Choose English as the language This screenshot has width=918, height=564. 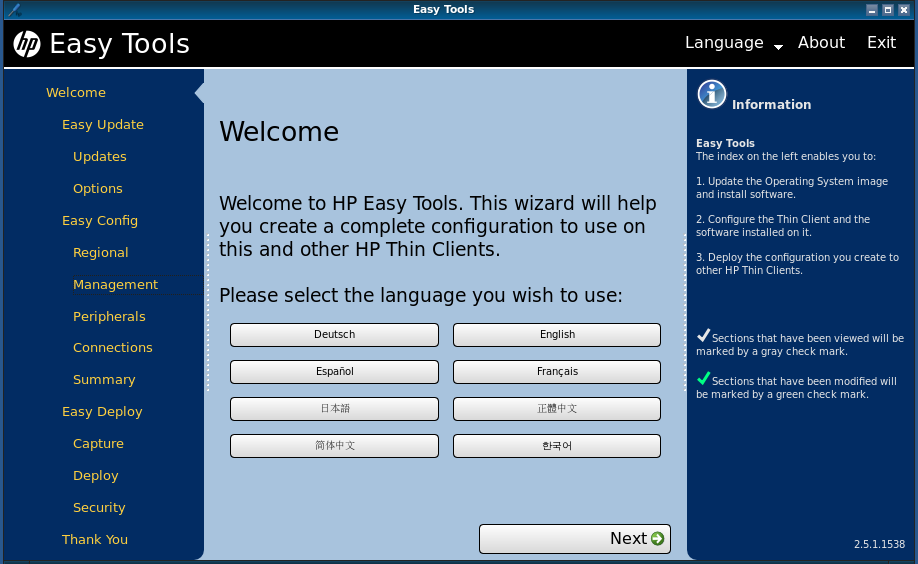click(557, 334)
